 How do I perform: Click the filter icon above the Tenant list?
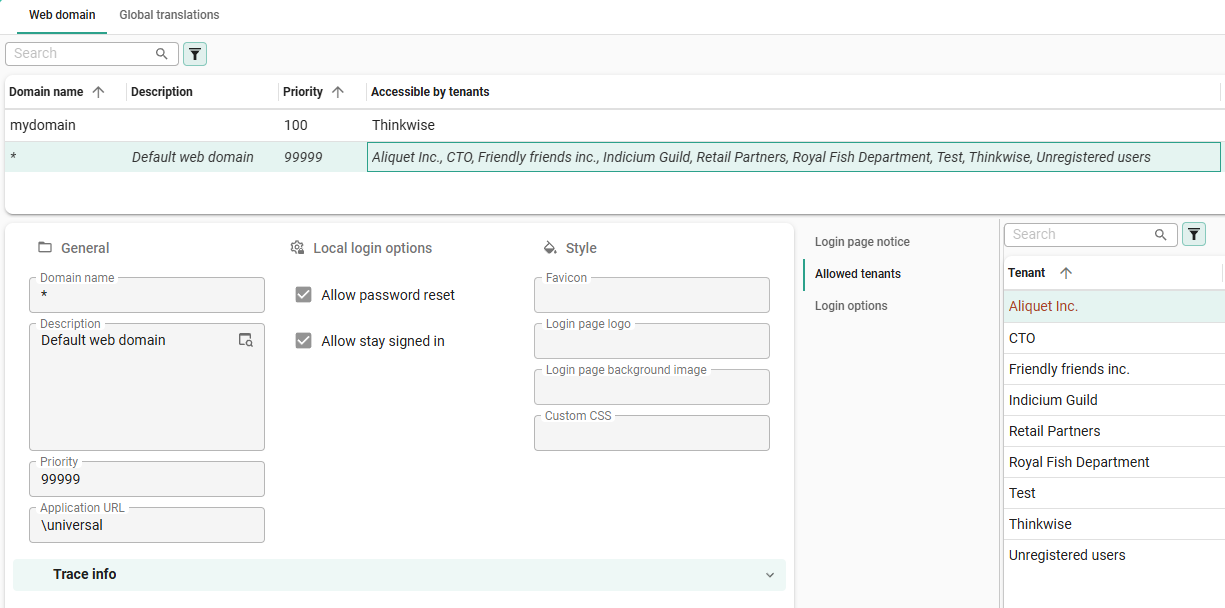pos(1194,235)
